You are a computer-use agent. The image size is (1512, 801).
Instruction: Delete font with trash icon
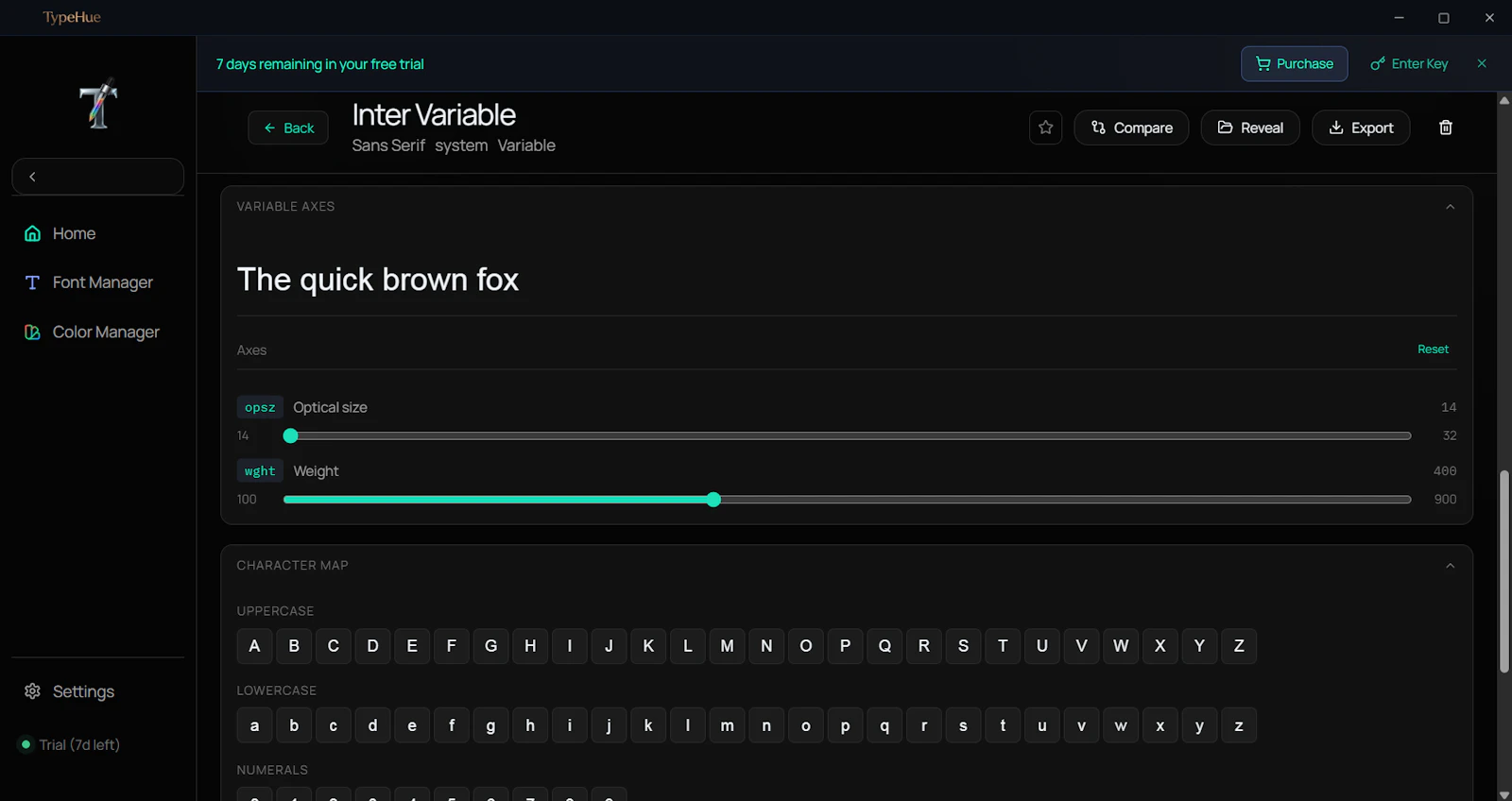point(1445,128)
